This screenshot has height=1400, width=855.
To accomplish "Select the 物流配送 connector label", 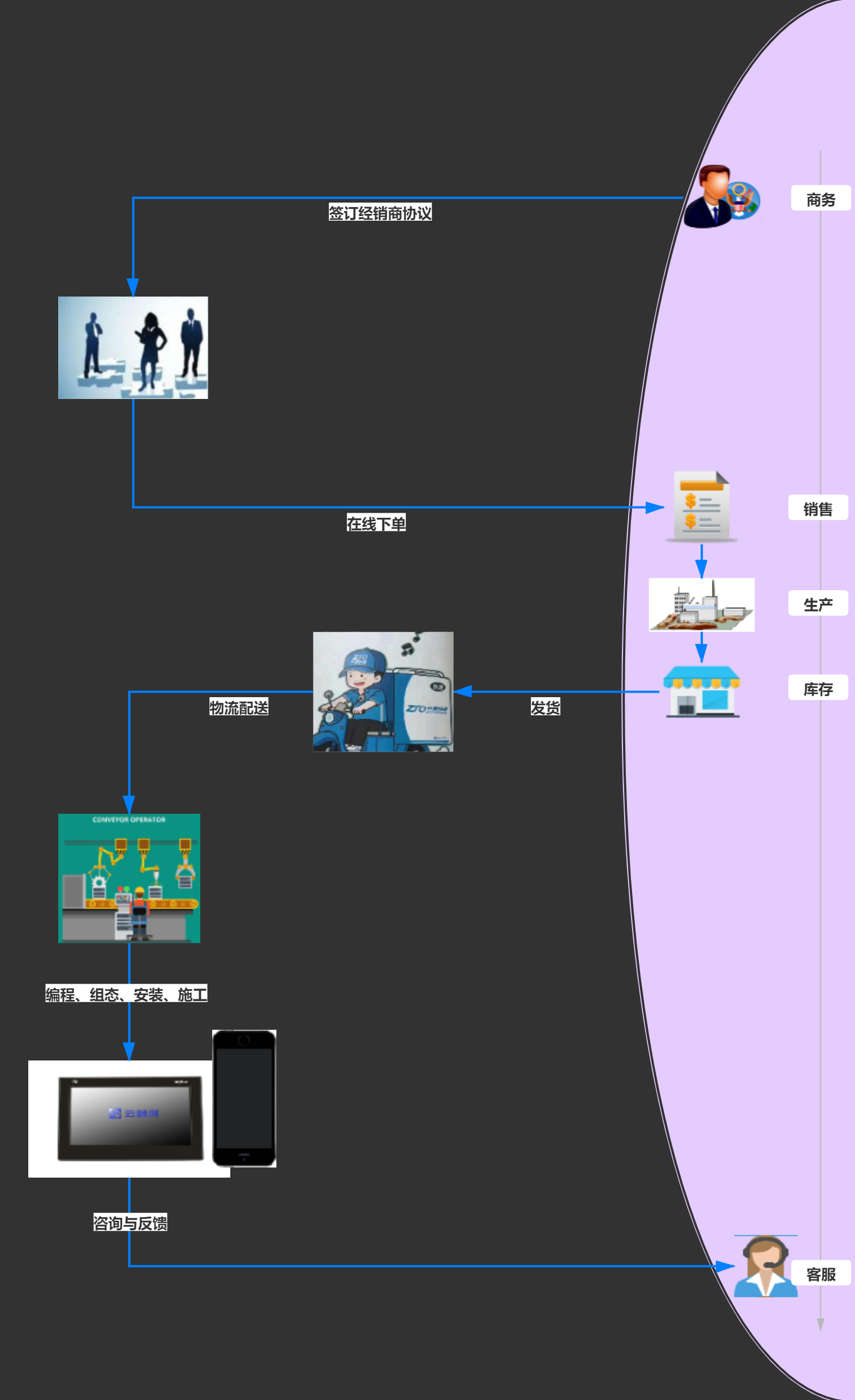I will [x=239, y=707].
